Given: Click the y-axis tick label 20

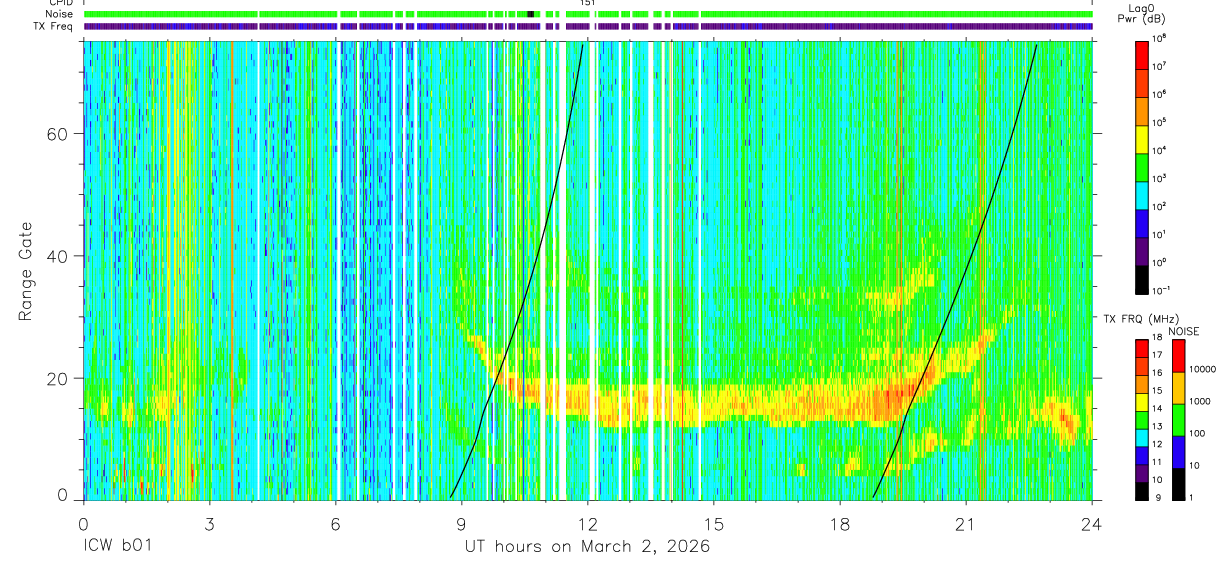Looking at the screenshot, I should (x=57, y=378).
